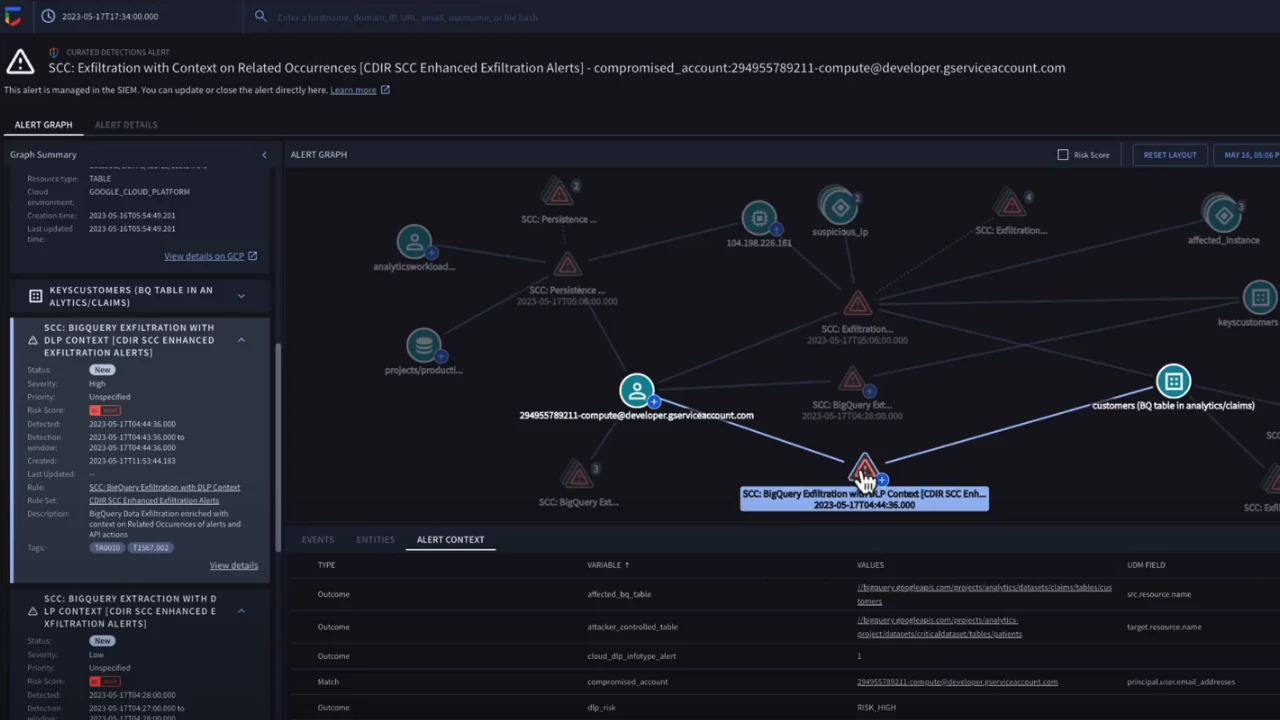The height and width of the screenshot is (720, 1280).
Task: Enable the Risk Score checkbox
Action: click(x=1063, y=155)
